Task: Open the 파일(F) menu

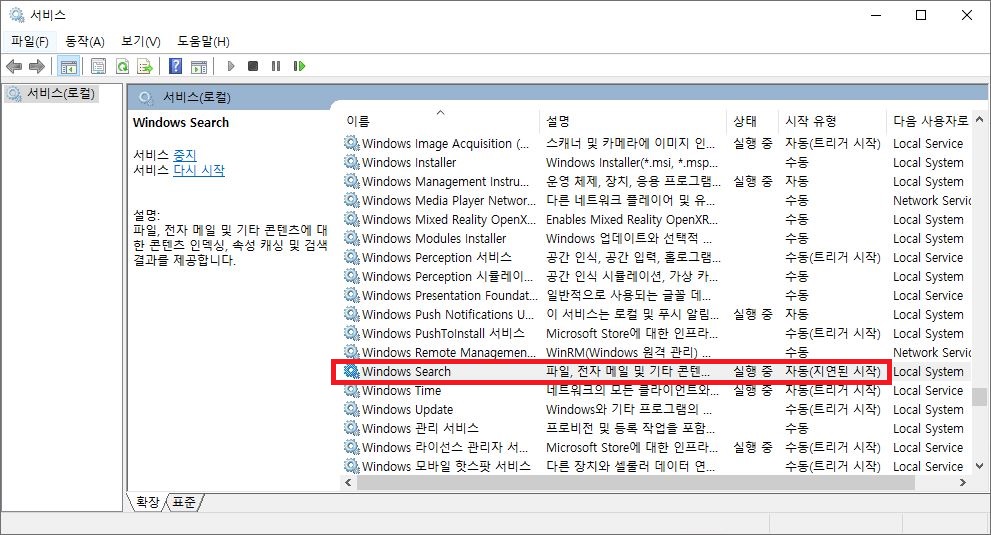Action: coord(30,41)
